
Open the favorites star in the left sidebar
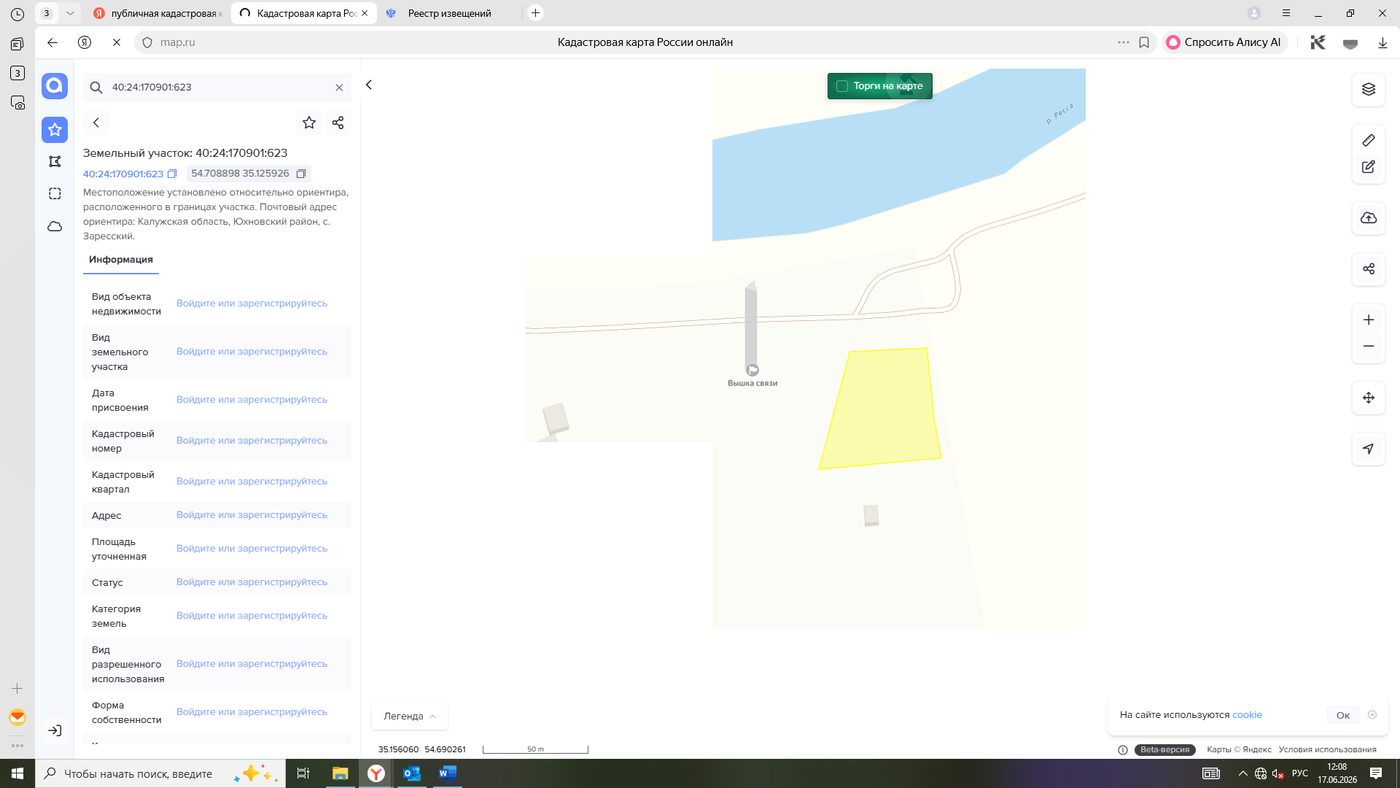tap(55, 129)
